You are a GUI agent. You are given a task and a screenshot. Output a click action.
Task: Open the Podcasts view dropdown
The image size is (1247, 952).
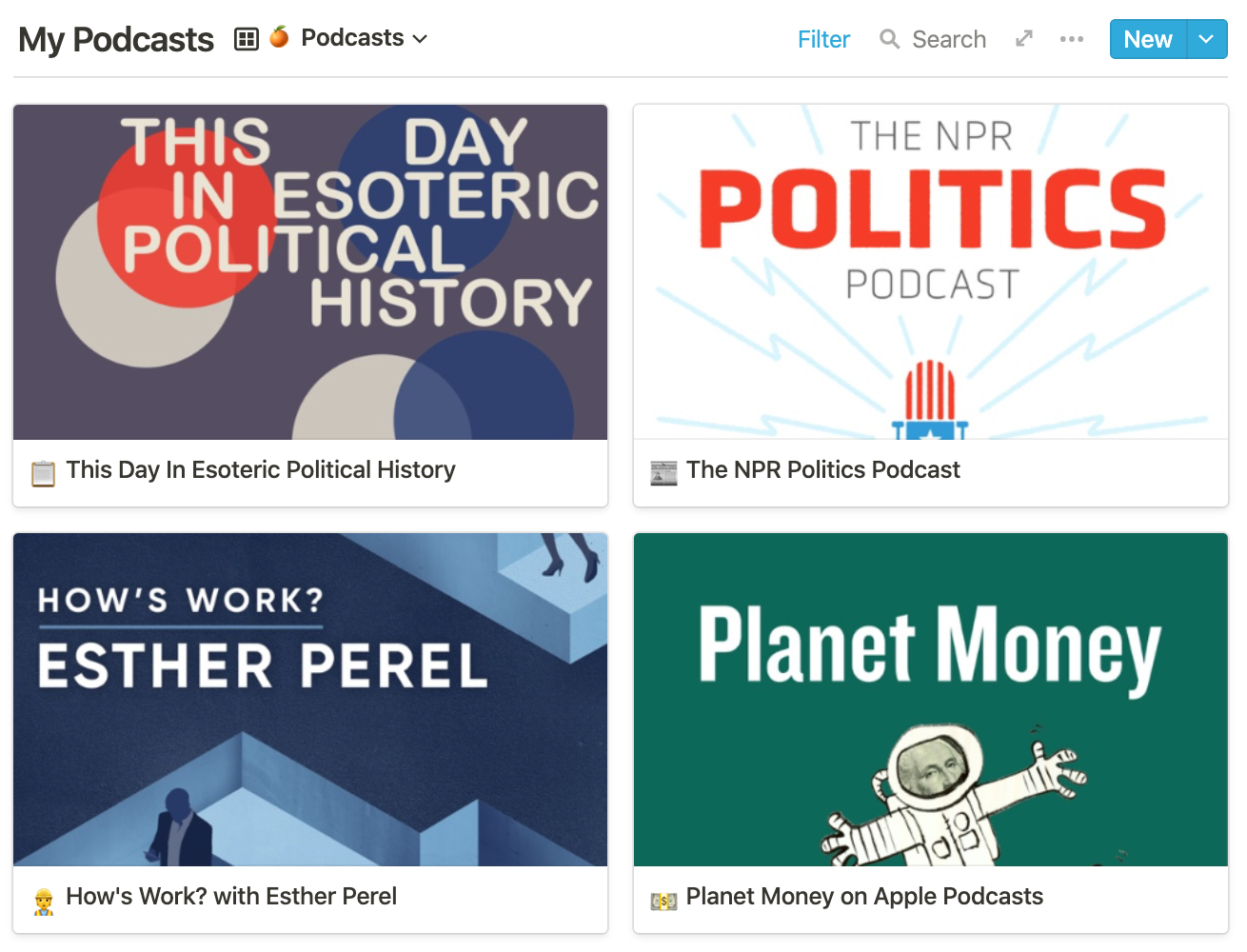[x=365, y=38]
